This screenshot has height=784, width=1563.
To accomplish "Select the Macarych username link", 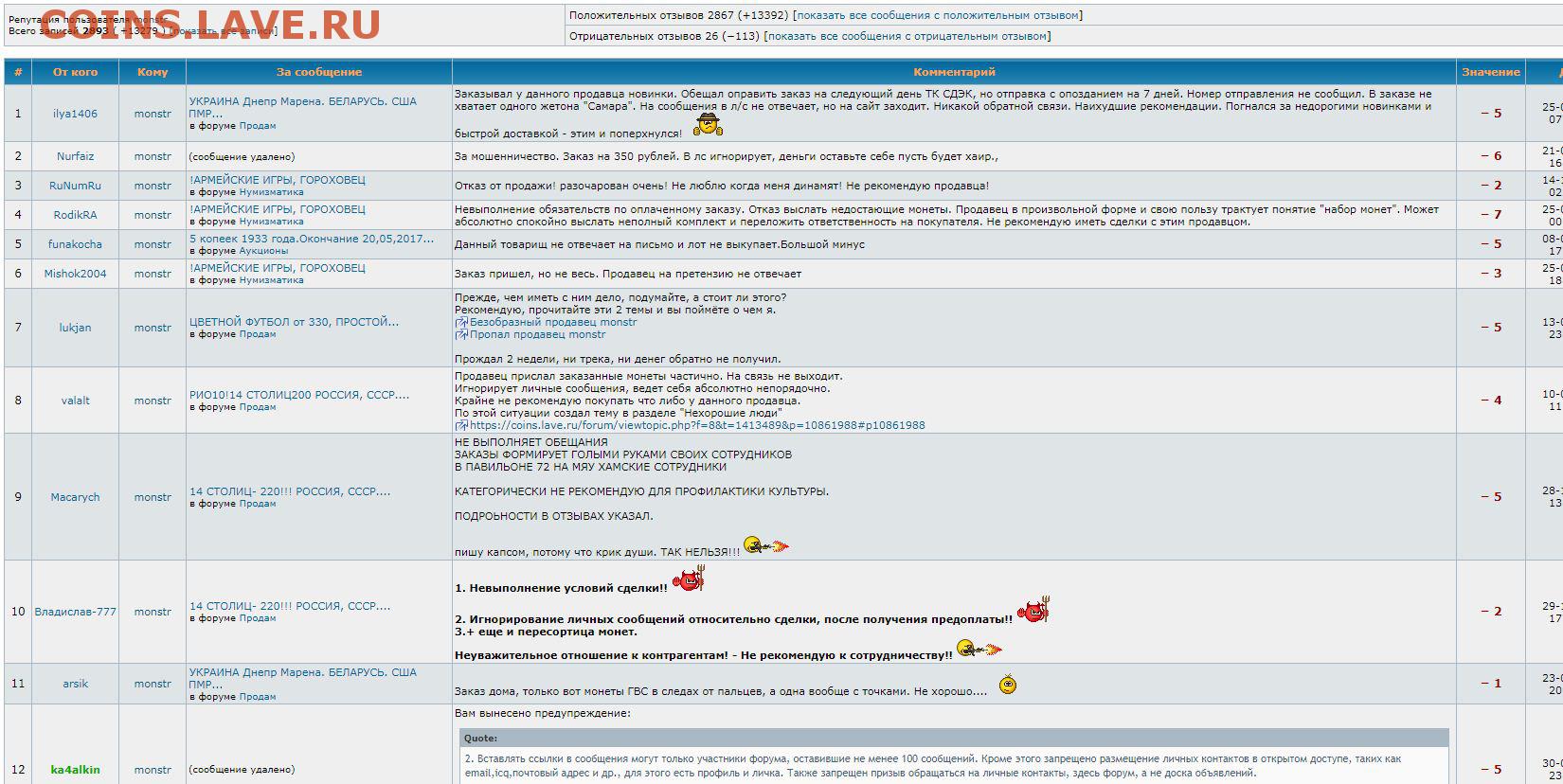I will pyautogui.click(x=75, y=497).
